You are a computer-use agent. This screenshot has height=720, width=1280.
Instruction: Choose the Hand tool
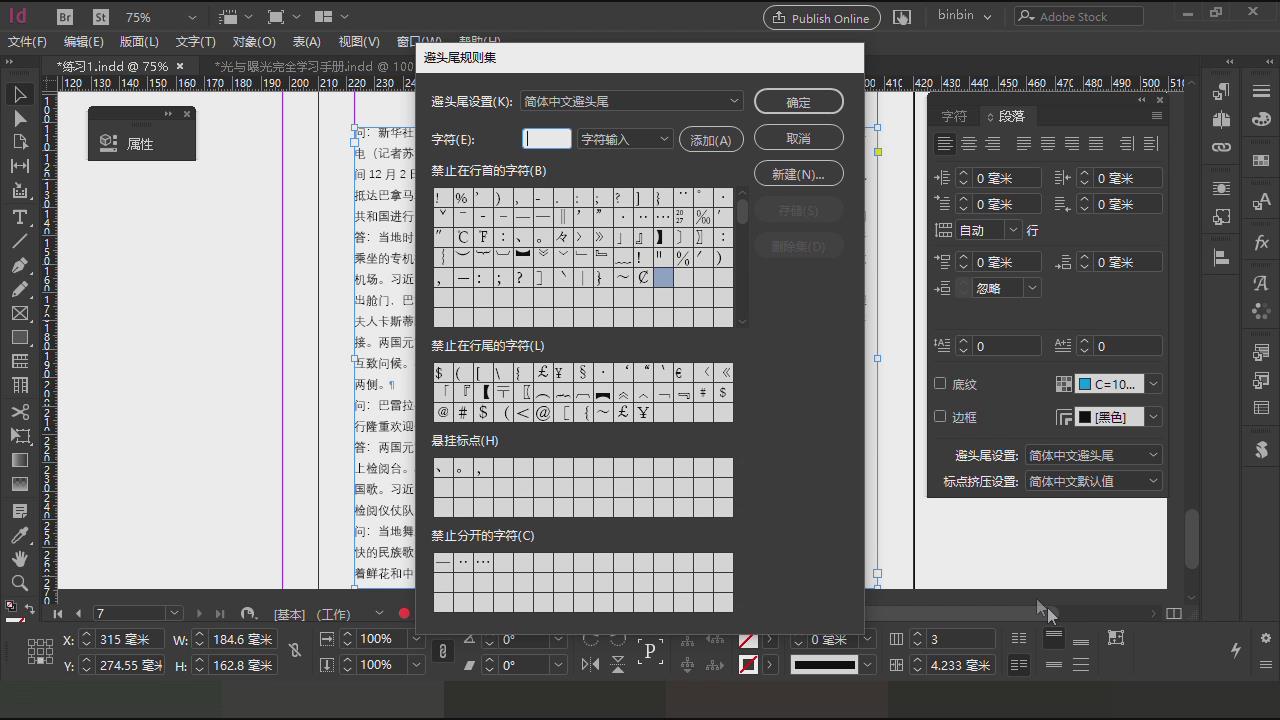point(19,559)
